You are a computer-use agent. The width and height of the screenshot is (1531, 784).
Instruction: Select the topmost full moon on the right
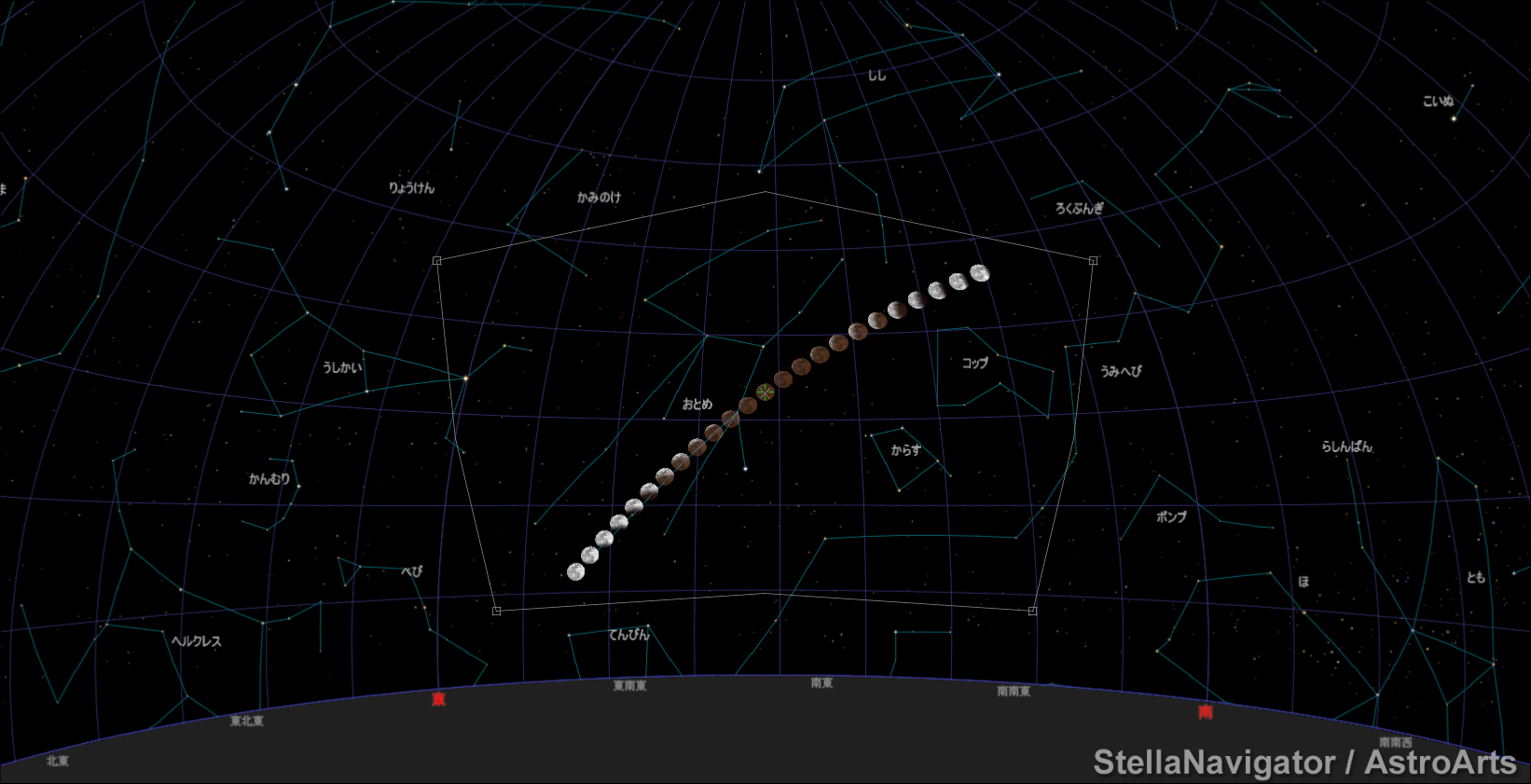click(979, 273)
